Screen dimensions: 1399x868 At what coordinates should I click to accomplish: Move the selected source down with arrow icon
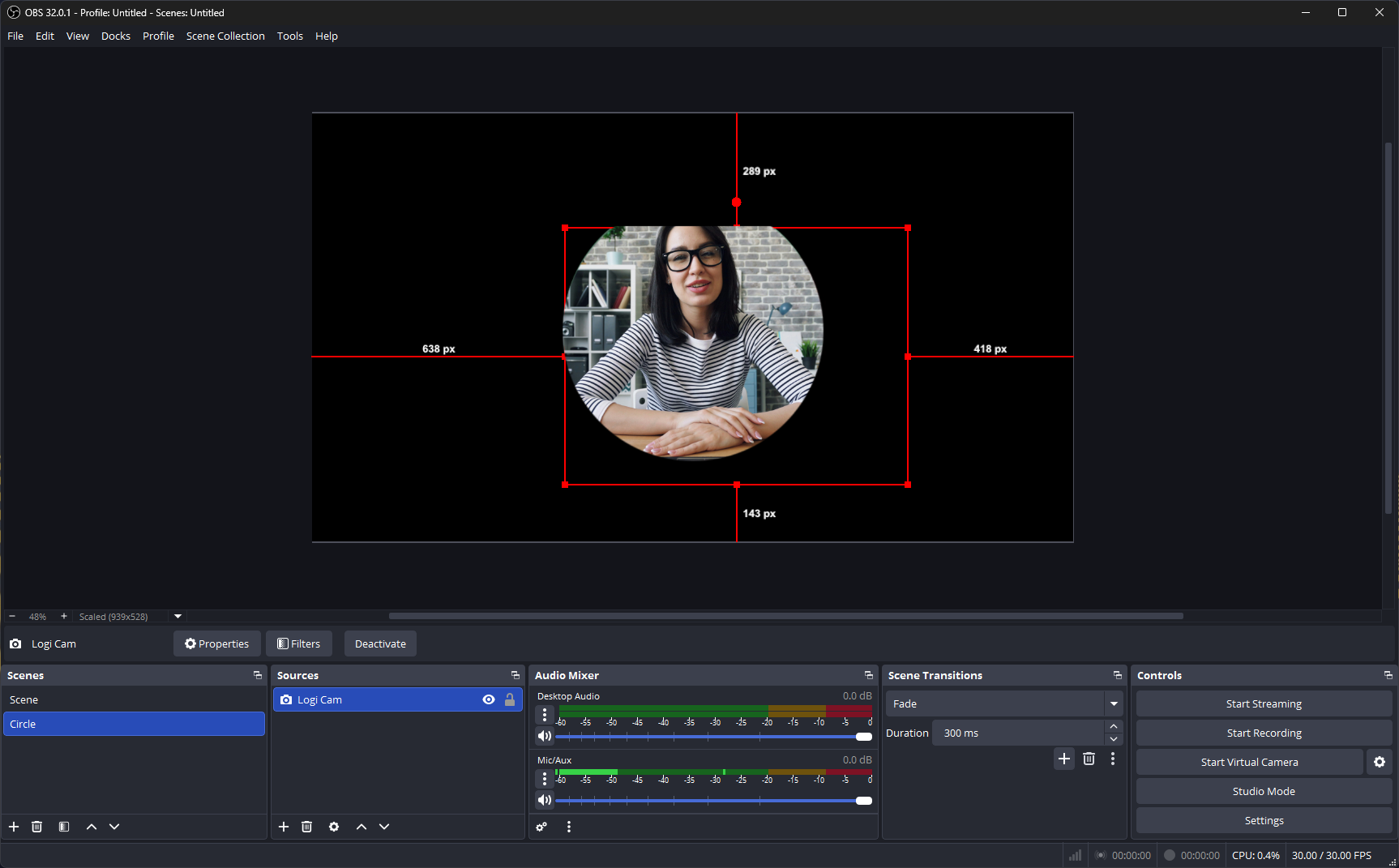tap(384, 827)
